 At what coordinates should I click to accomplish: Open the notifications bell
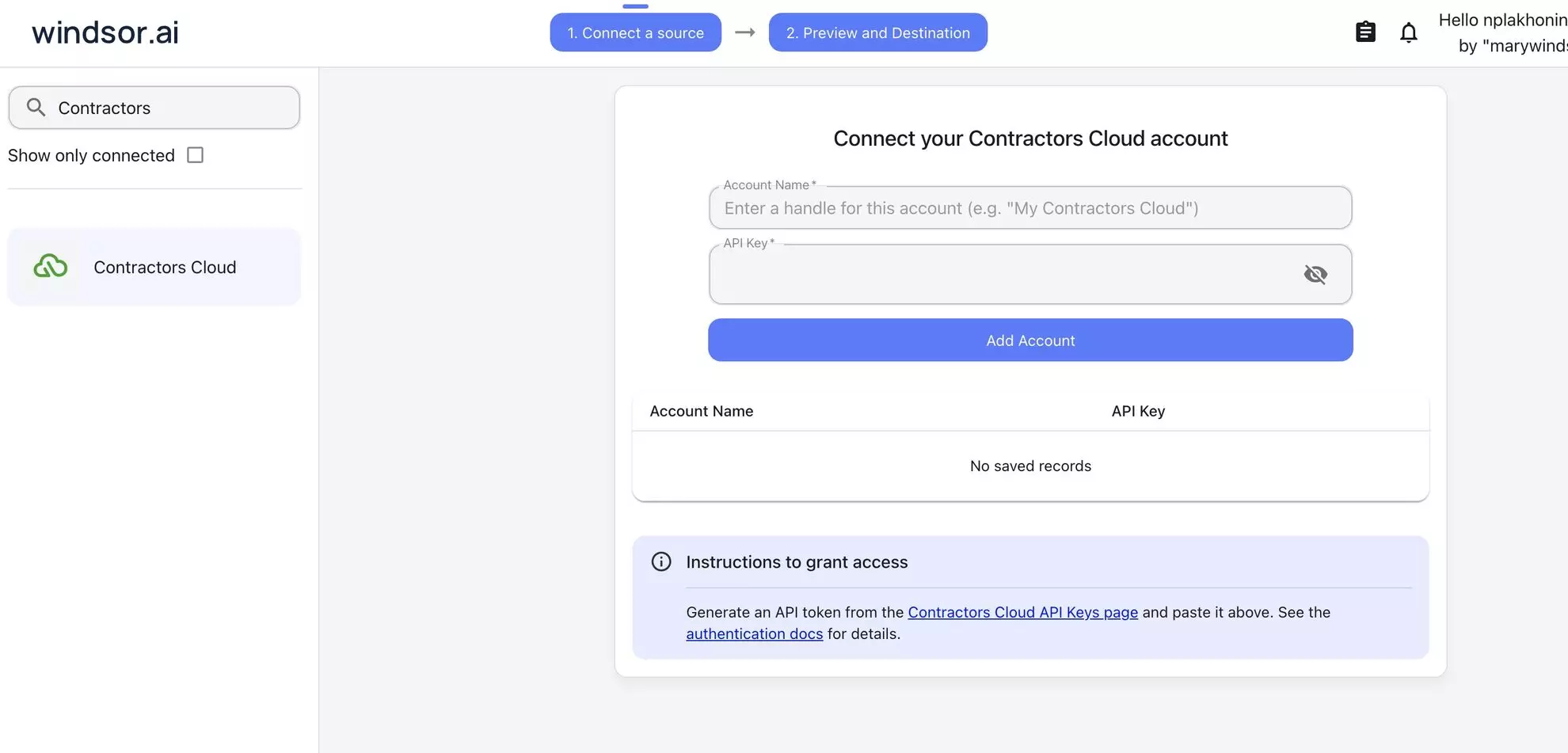coord(1409,32)
